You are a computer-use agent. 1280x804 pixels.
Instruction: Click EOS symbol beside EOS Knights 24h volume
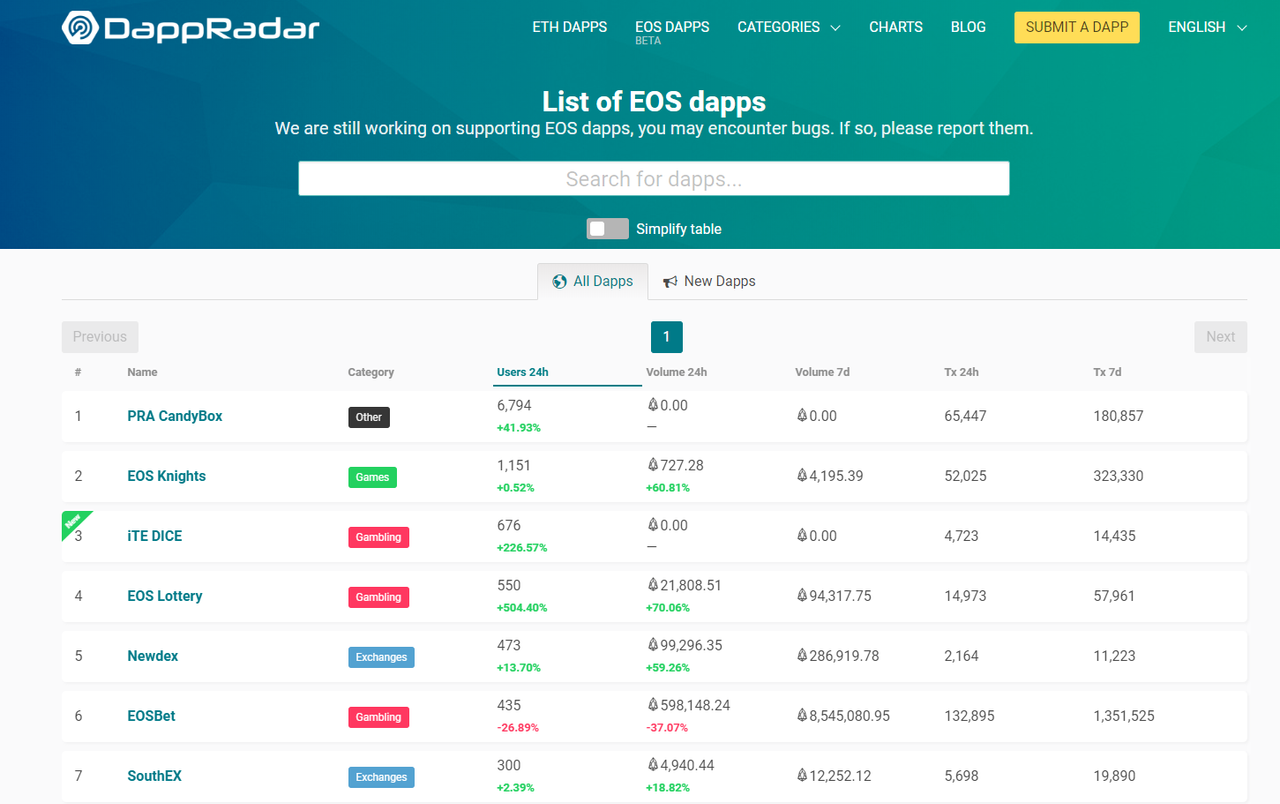(653, 465)
